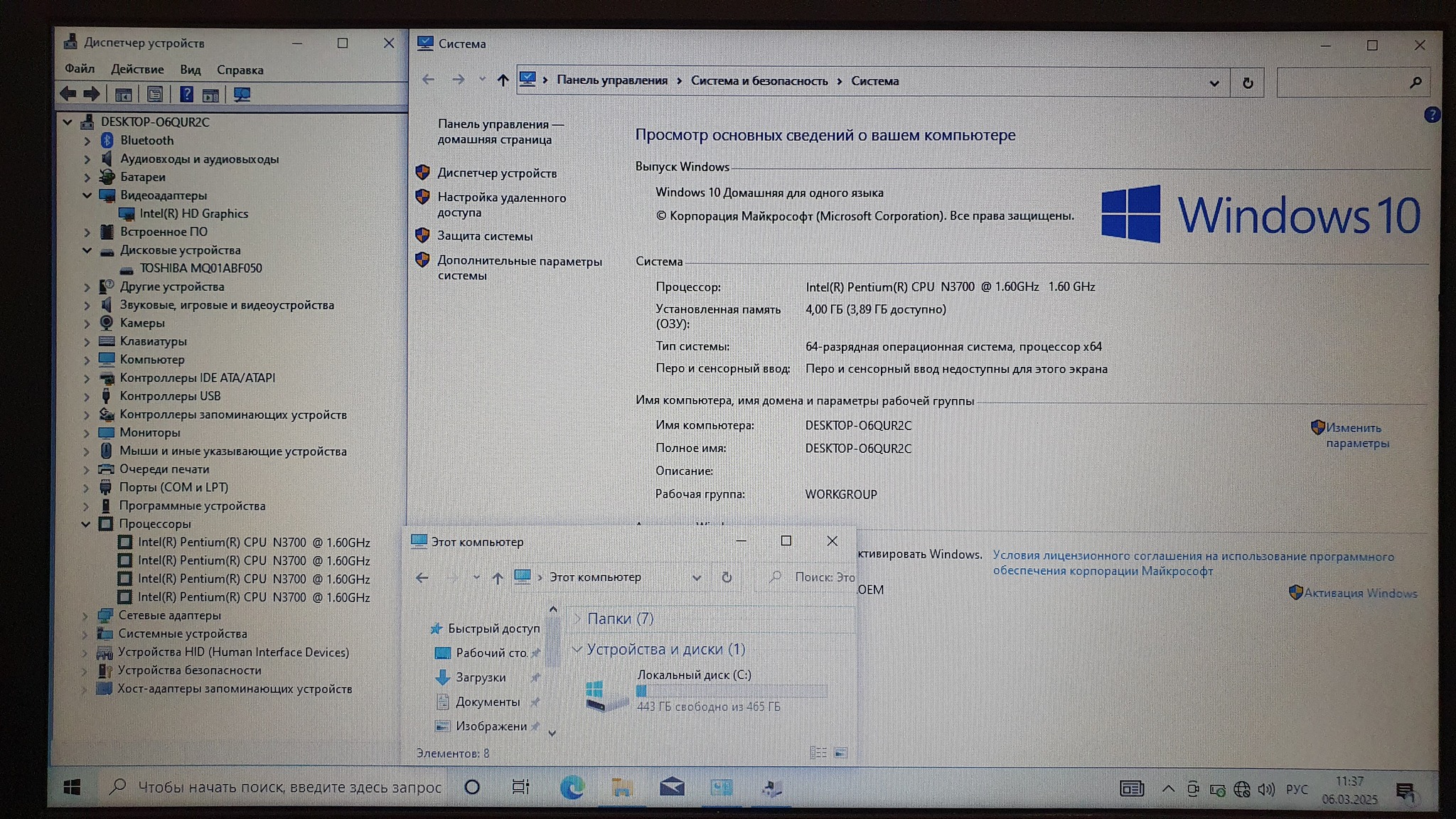1456x819 pixels.
Task: Click the Task View taskbar icon
Action: coord(520,788)
